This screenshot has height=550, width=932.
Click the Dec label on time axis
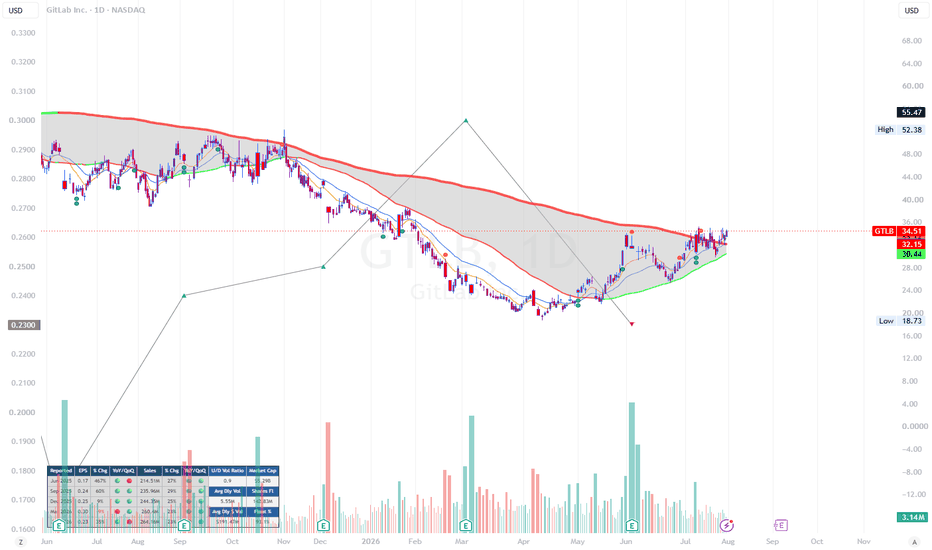click(320, 542)
